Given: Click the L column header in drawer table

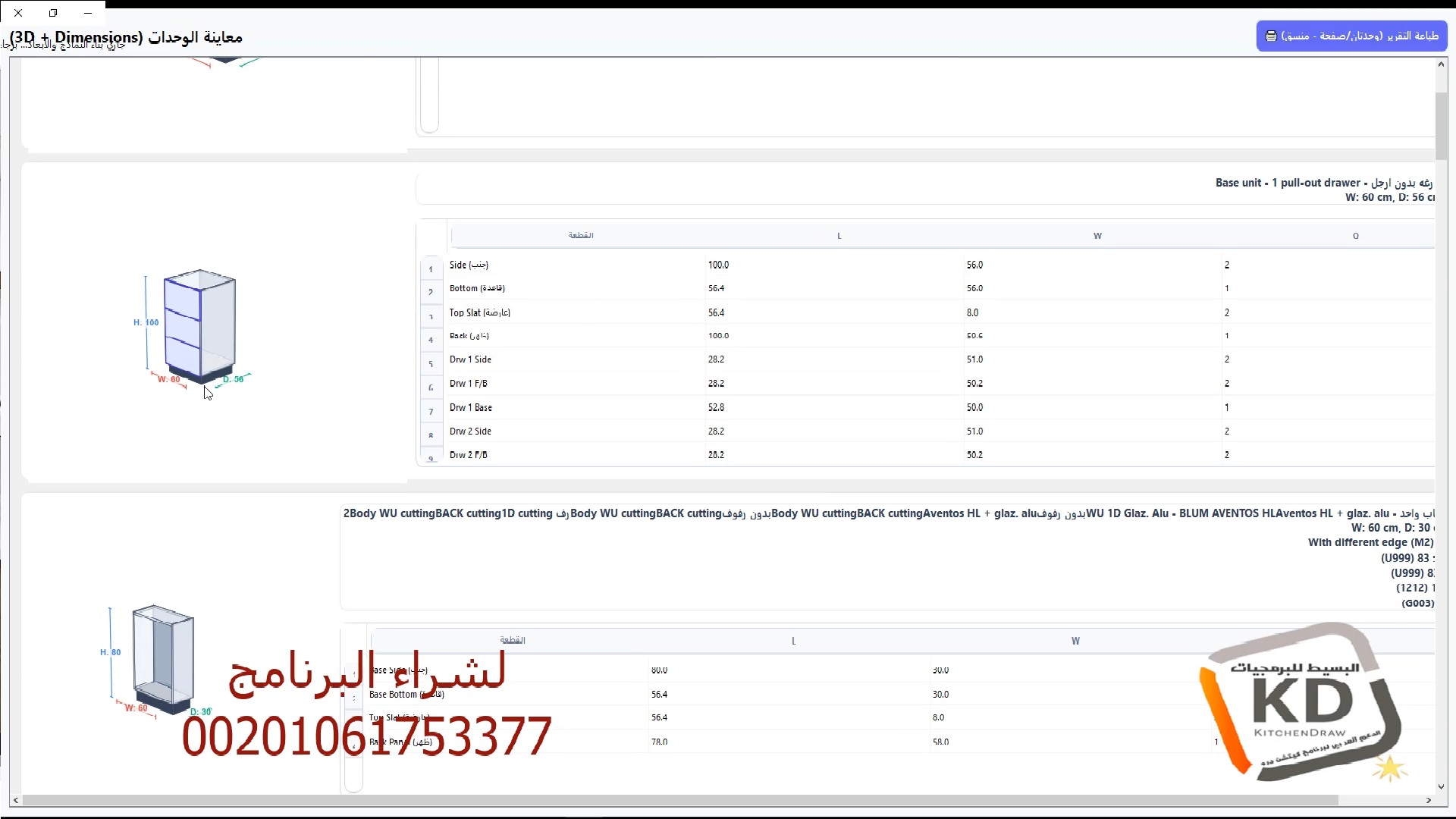Looking at the screenshot, I should (x=839, y=236).
